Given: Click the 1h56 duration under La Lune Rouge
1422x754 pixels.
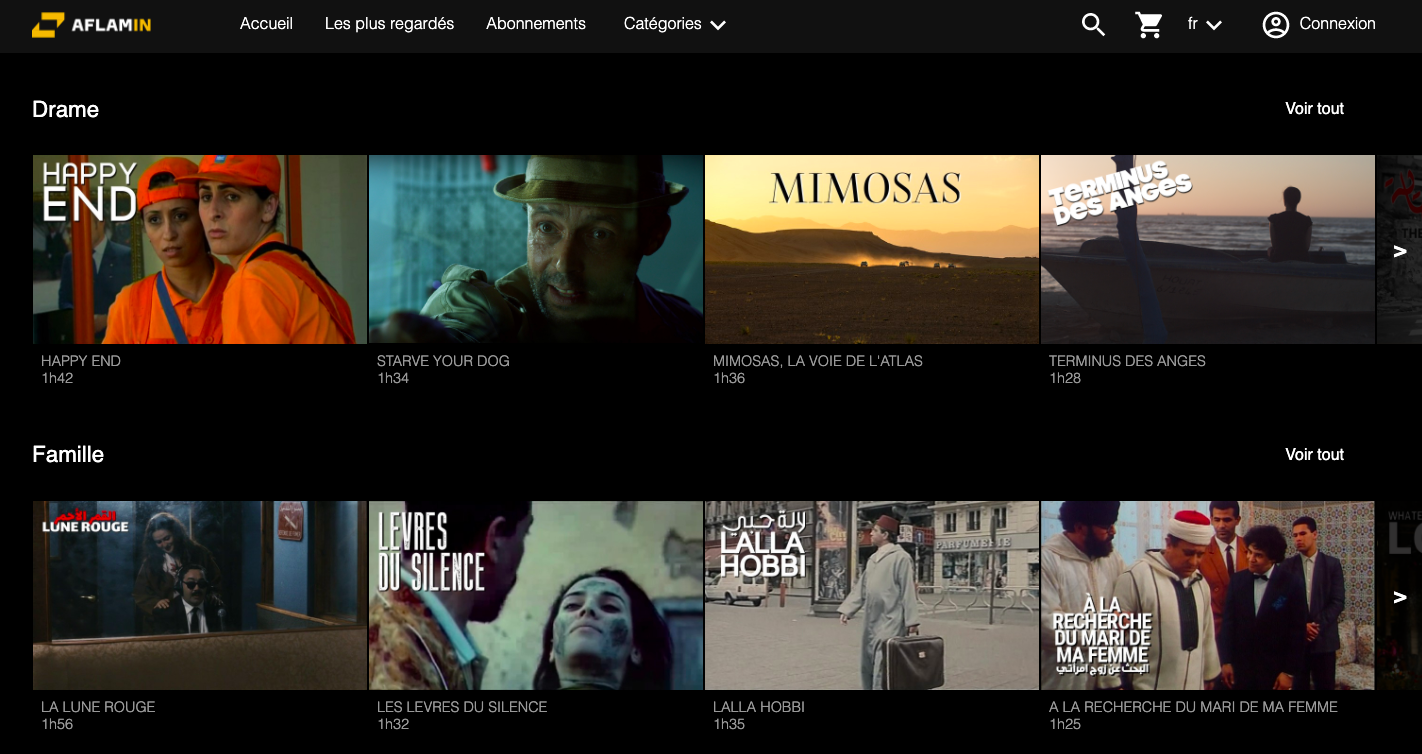Looking at the screenshot, I should 57,724.
